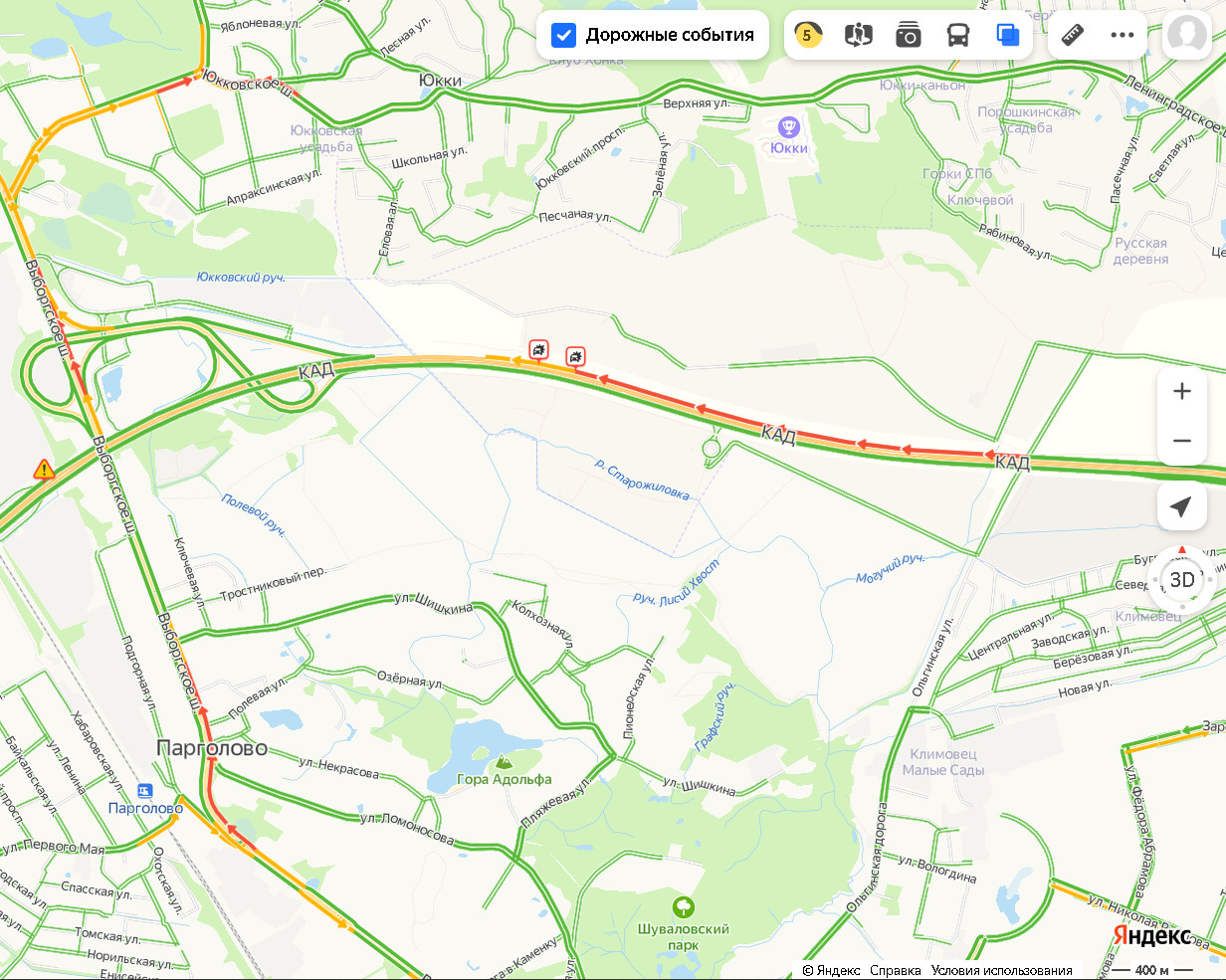Enable public transport bus layer
Screen dimensions: 1226x980
pyautogui.click(x=957, y=36)
